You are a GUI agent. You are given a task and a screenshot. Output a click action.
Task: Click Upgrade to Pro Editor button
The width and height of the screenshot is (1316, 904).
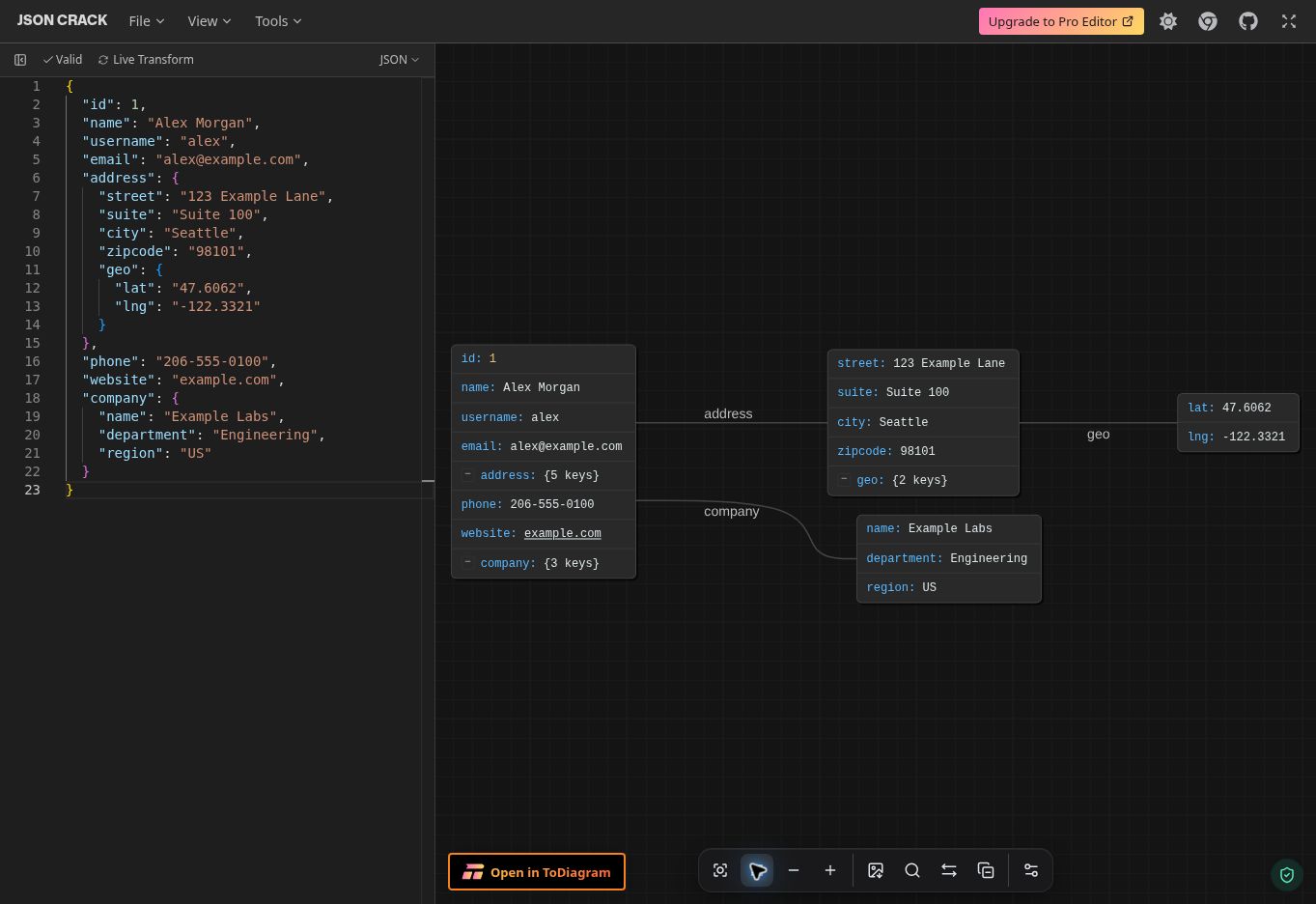(x=1061, y=21)
